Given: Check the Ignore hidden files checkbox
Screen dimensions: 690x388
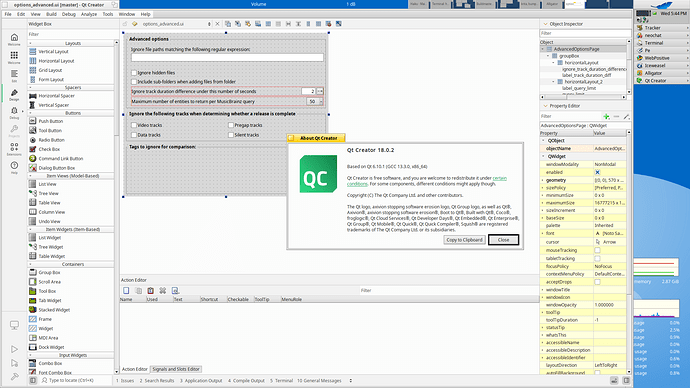Looking at the screenshot, I should [134, 73].
